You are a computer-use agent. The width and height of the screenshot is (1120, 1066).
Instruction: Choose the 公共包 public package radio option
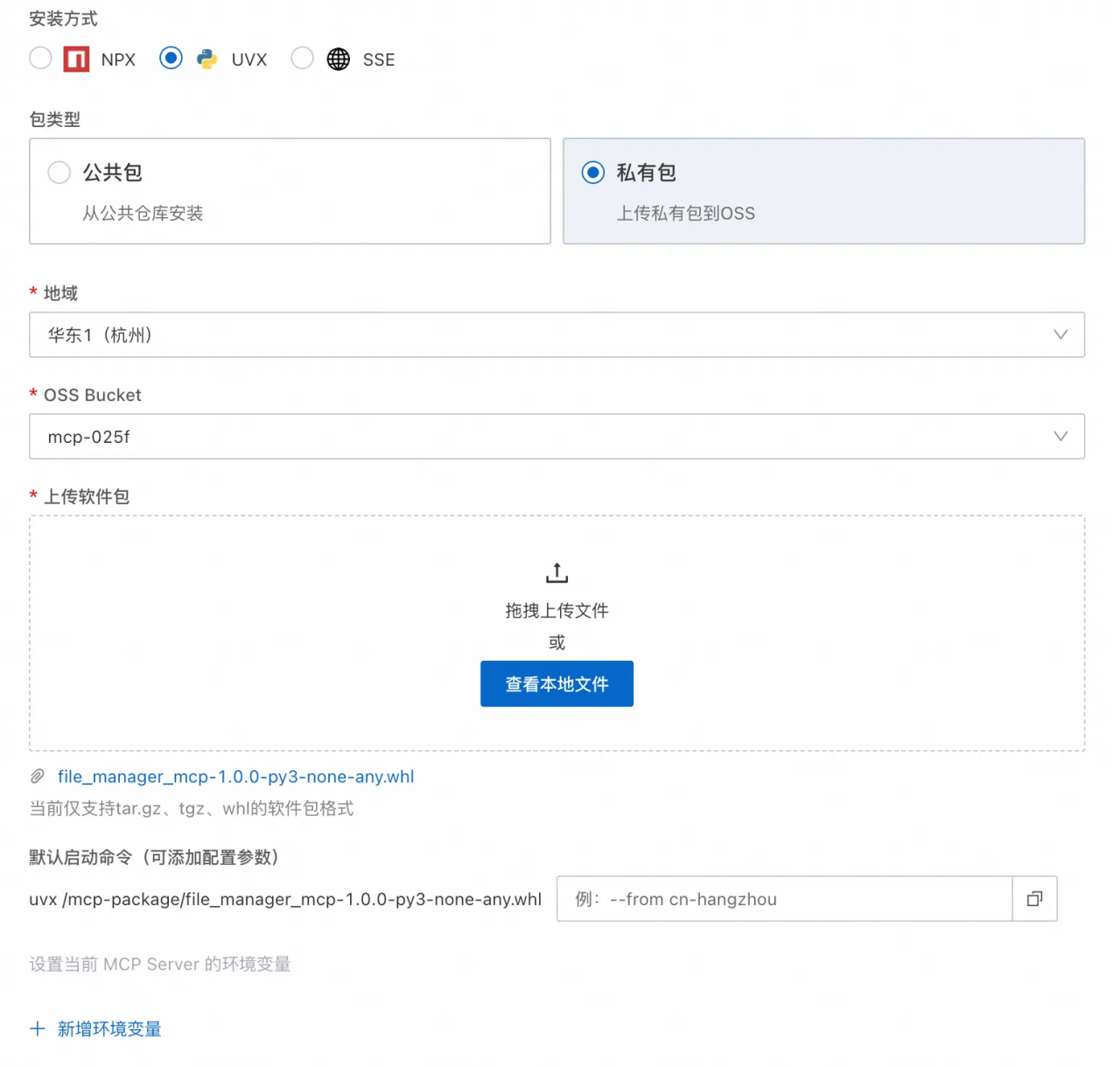click(x=59, y=172)
